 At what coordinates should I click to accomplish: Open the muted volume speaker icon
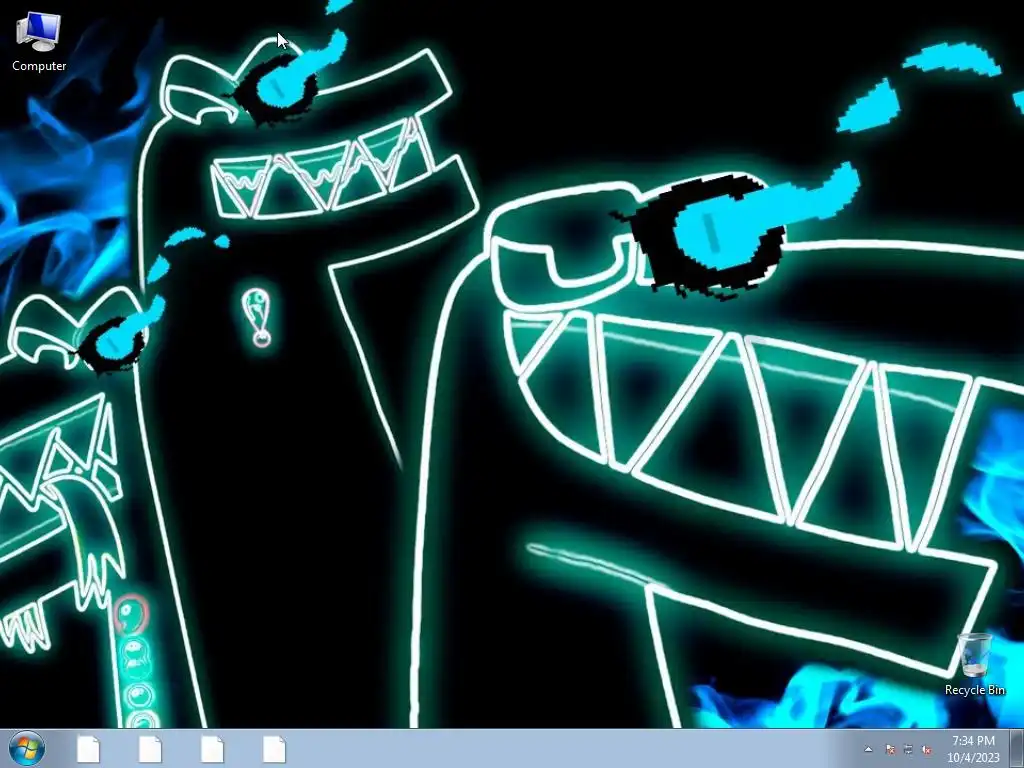(x=926, y=749)
